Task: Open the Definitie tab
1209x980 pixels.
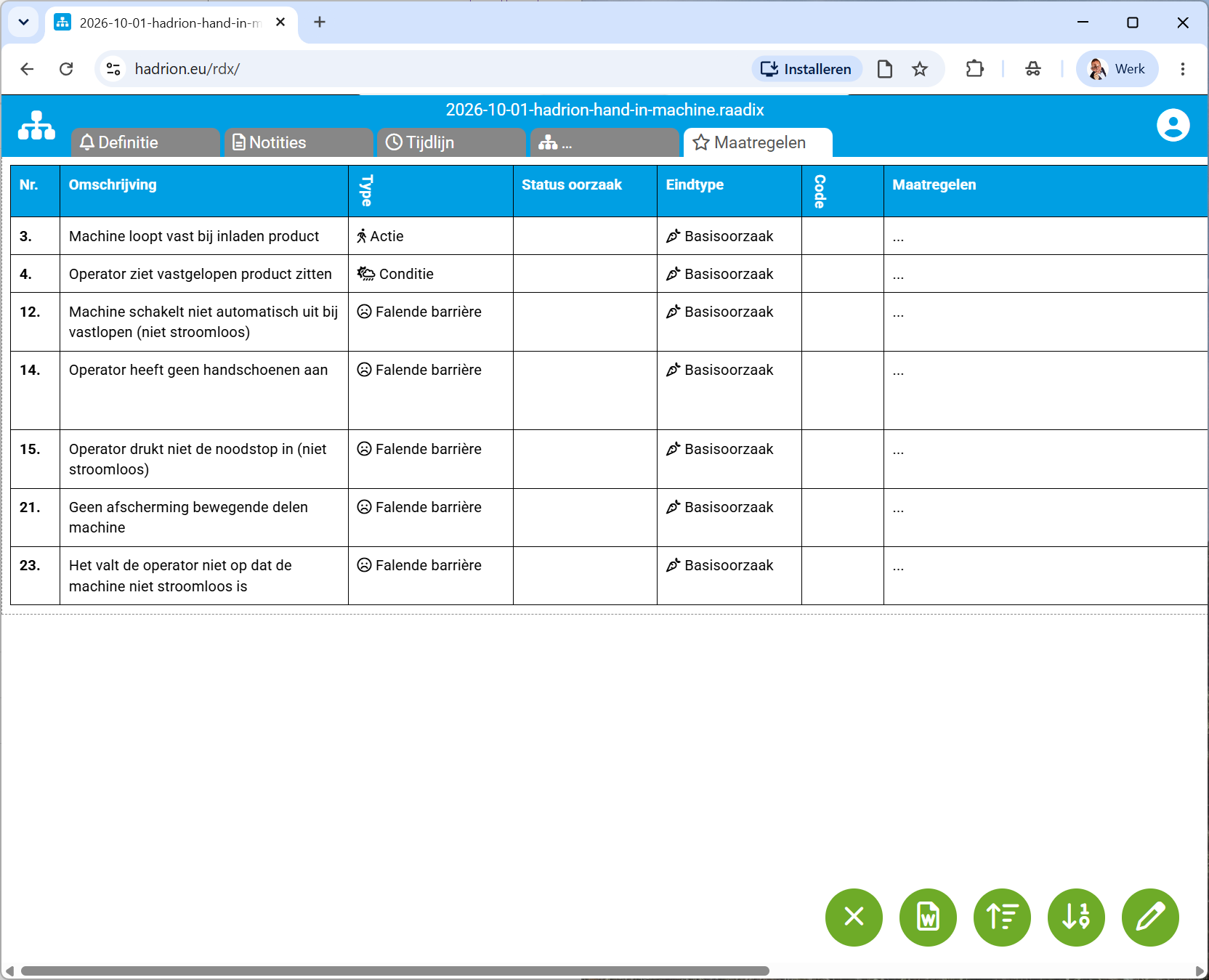Action: pyautogui.click(x=145, y=142)
